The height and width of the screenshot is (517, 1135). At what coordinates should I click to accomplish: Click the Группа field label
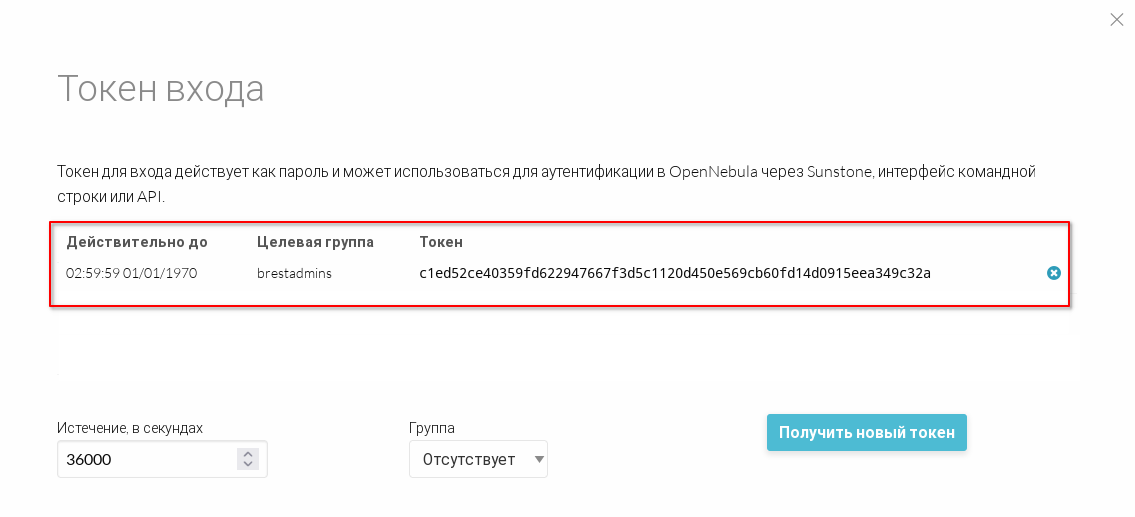432,428
